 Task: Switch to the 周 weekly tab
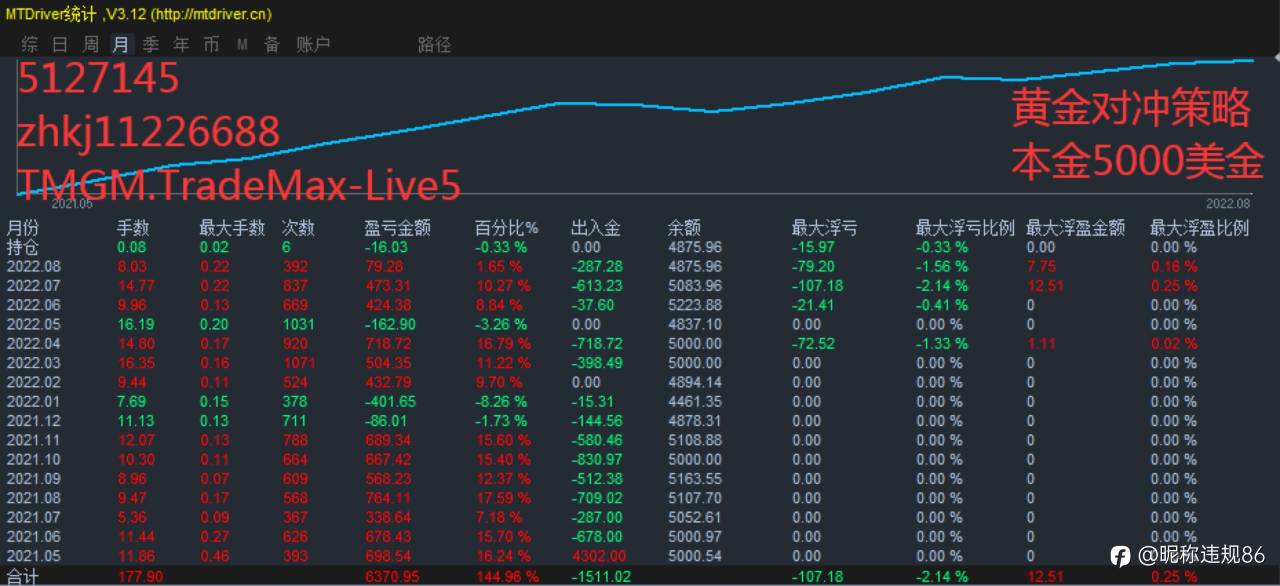[x=91, y=45]
